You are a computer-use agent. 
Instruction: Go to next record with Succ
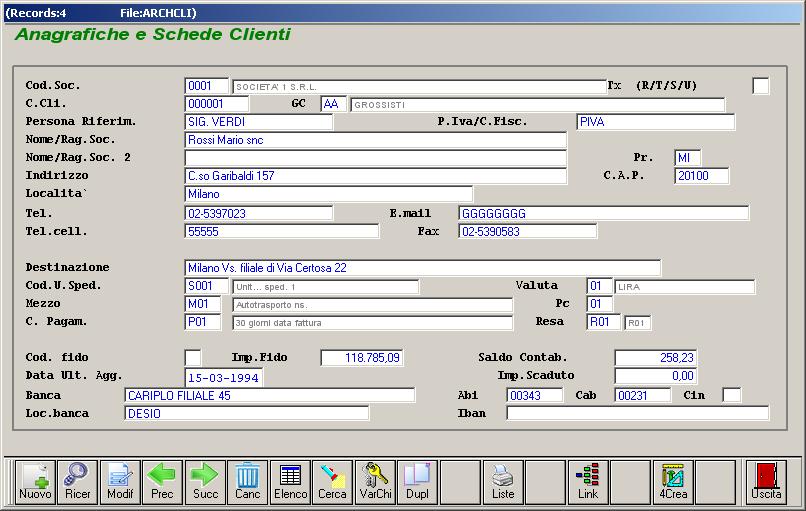(x=205, y=482)
